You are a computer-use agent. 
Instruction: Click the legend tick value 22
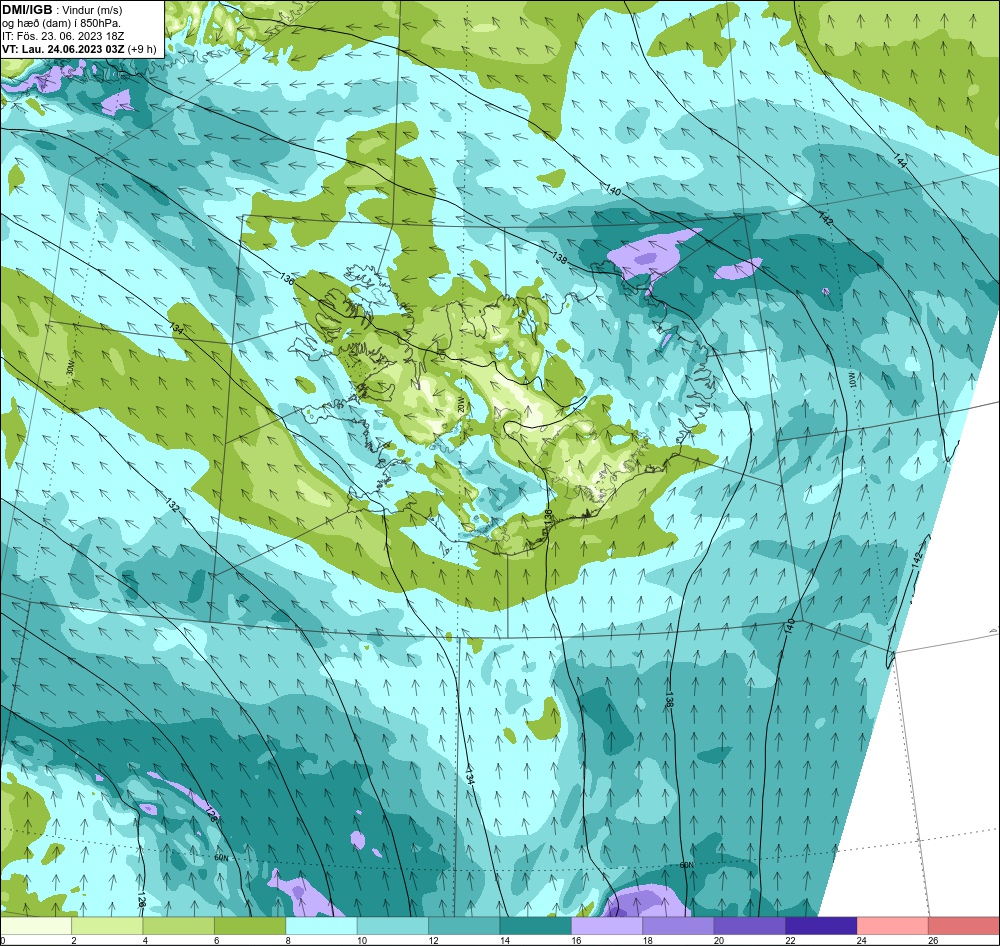790,940
